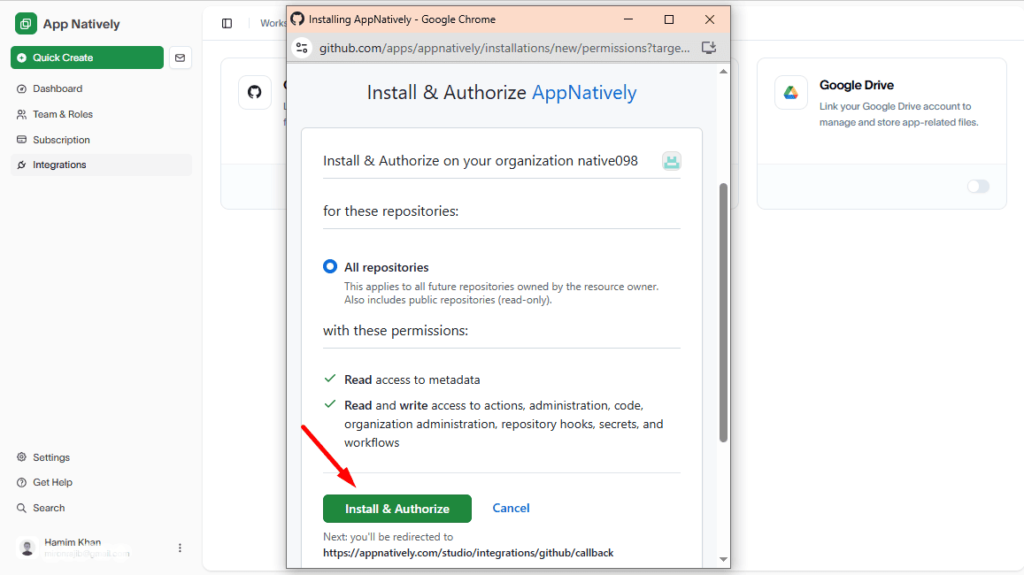Select the All repositories radio button
1024x575 pixels.
tap(330, 267)
